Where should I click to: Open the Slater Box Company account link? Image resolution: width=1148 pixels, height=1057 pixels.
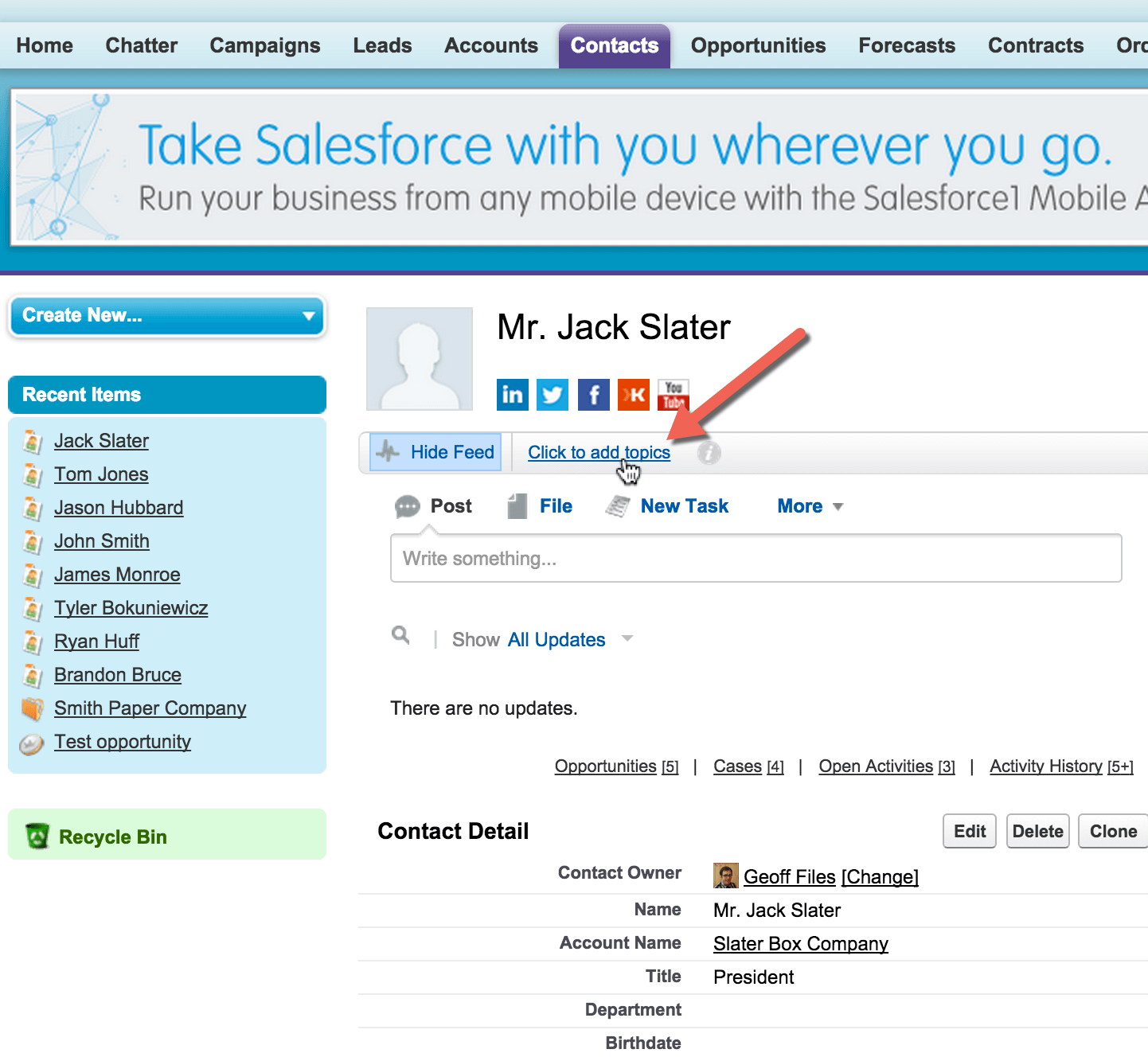click(x=800, y=943)
